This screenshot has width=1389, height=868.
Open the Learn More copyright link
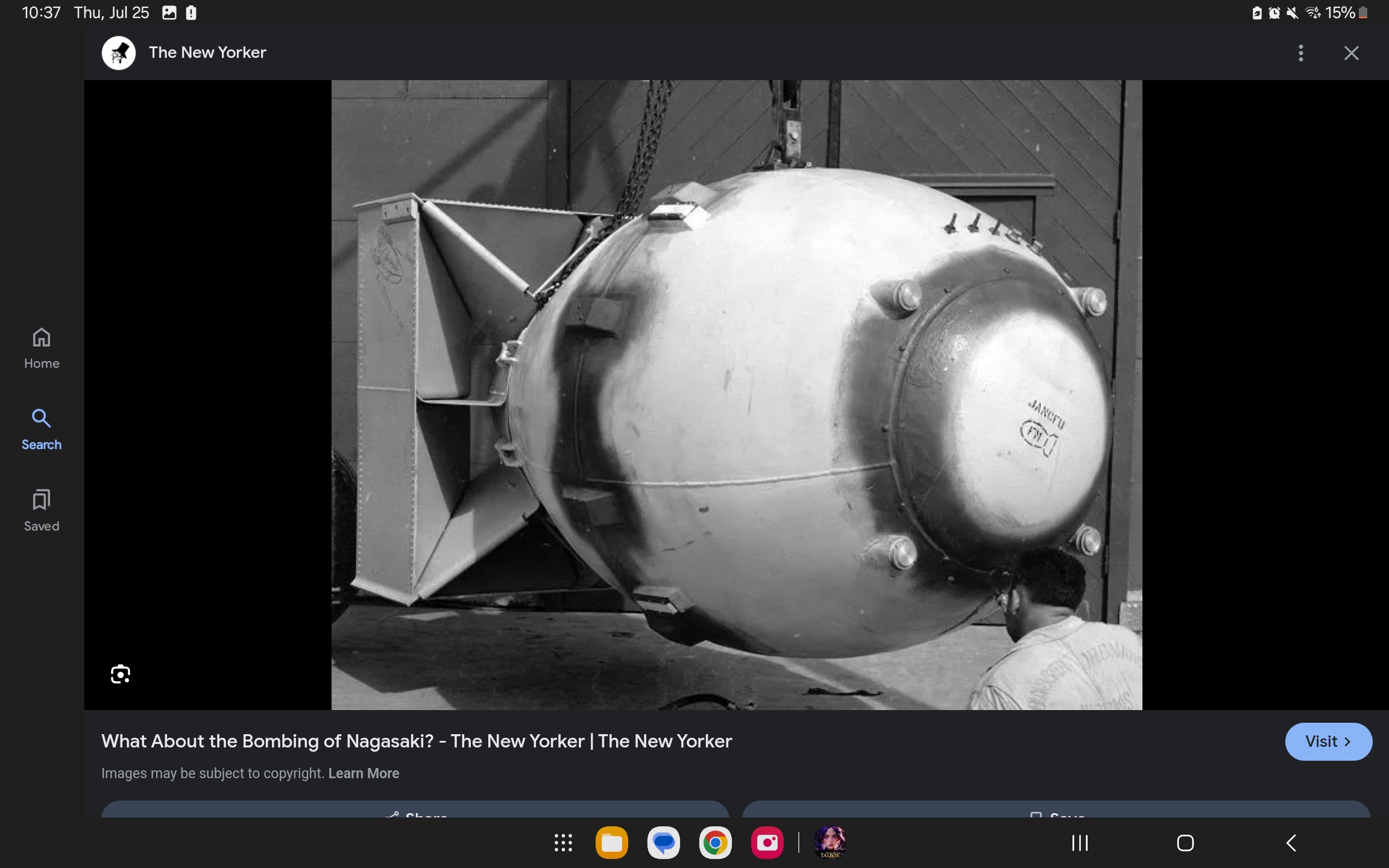[x=364, y=773]
